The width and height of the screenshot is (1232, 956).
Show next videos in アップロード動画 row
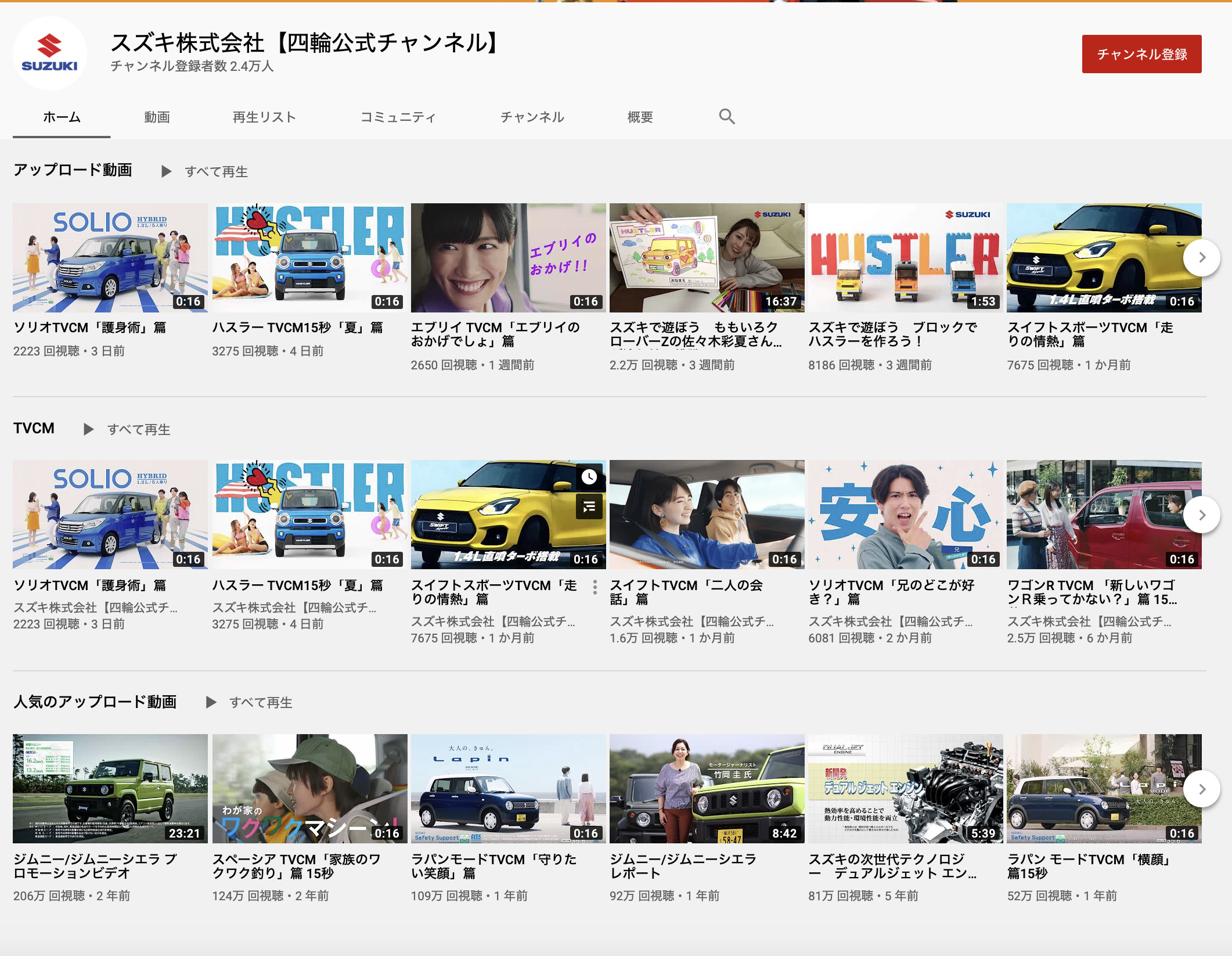pyautogui.click(x=1202, y=257)
